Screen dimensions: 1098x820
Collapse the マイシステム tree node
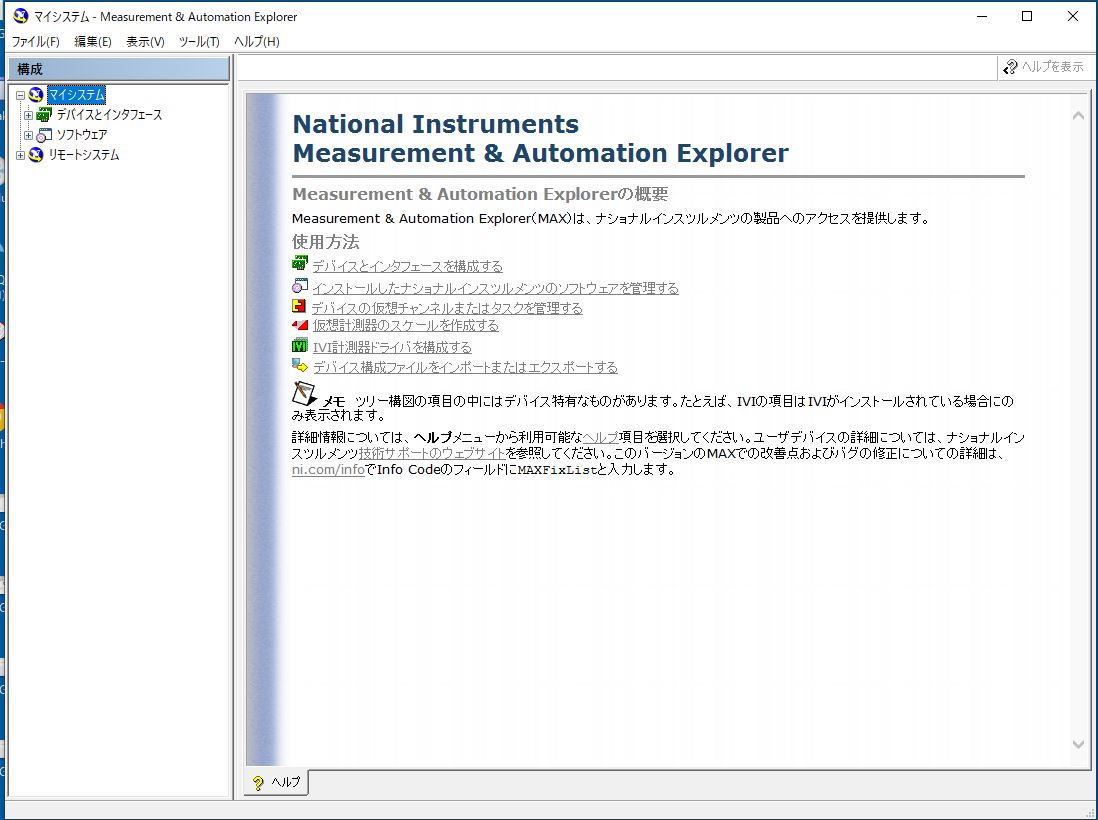pyautogui.click(x=20, y=95)
